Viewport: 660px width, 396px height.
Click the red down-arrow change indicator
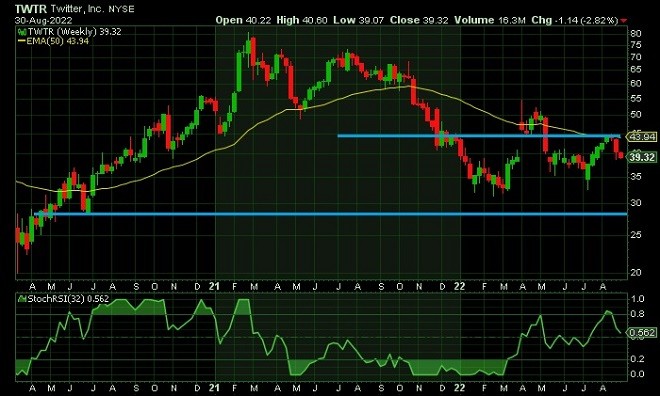coord(623,21)
